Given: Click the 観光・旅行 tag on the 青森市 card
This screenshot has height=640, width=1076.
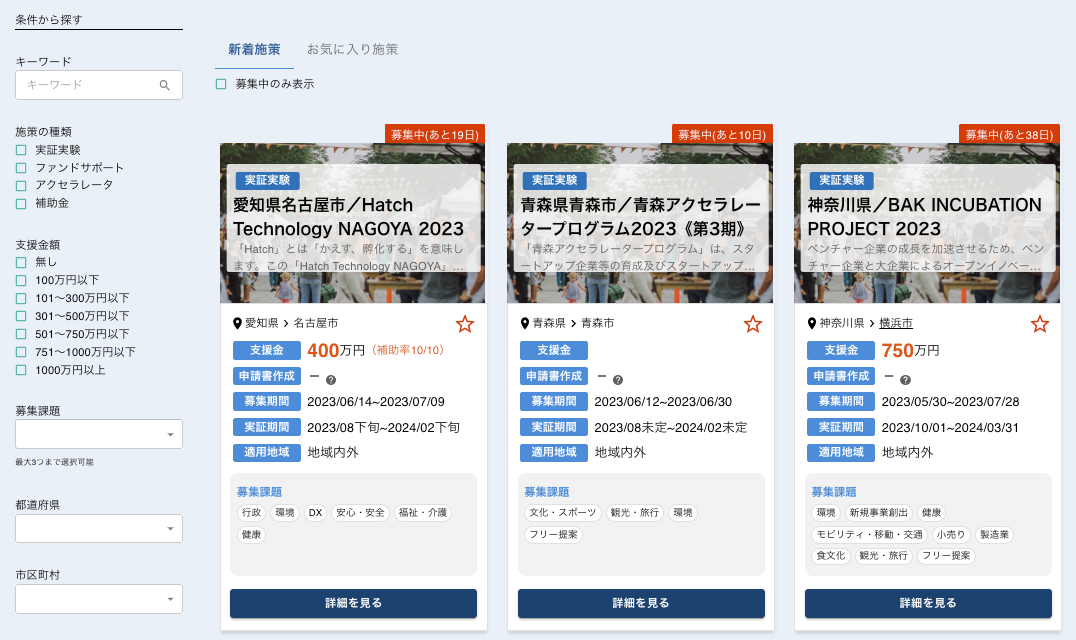Looking at the screenshot, I should pos(635,512).
